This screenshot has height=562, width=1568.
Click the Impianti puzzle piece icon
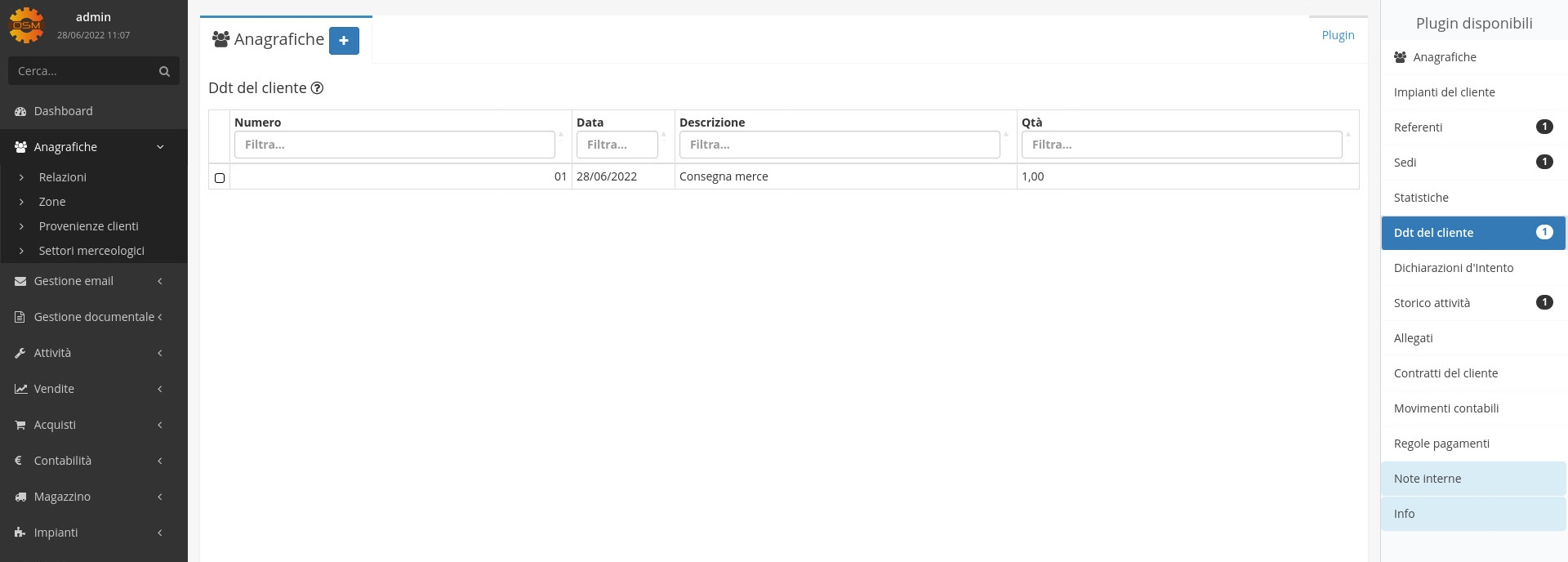(x=20, y=533)
